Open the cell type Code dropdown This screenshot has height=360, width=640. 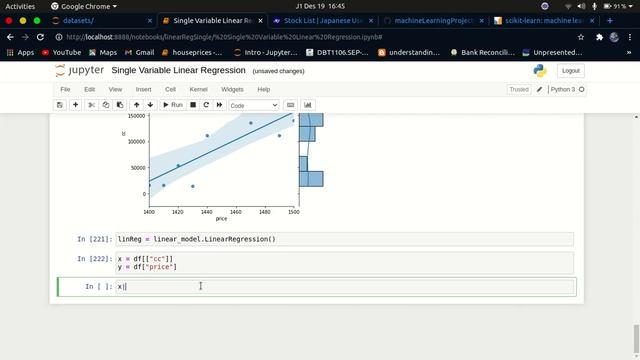coord(253,105)
